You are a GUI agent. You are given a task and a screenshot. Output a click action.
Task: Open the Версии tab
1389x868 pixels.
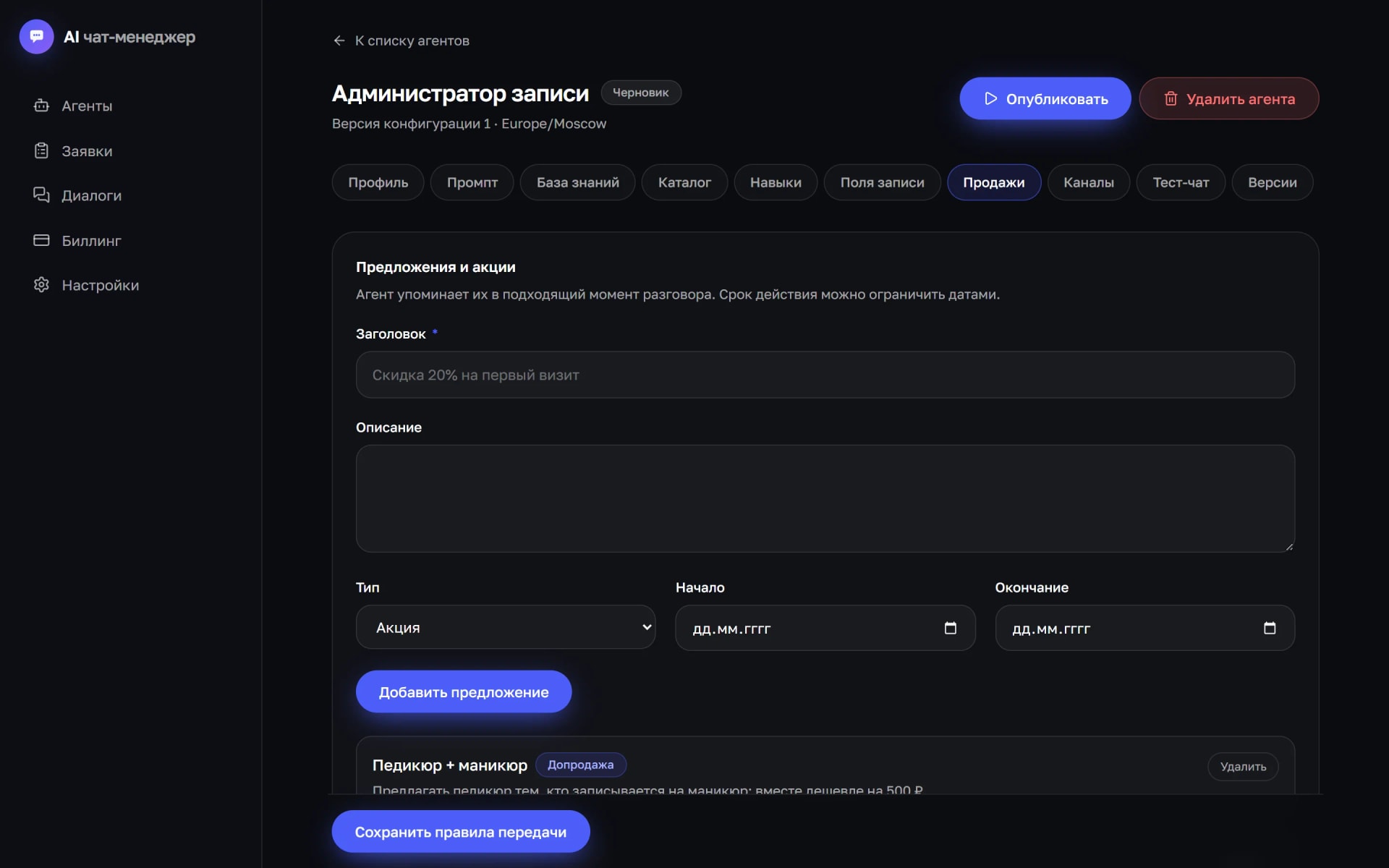(1273, 182)
